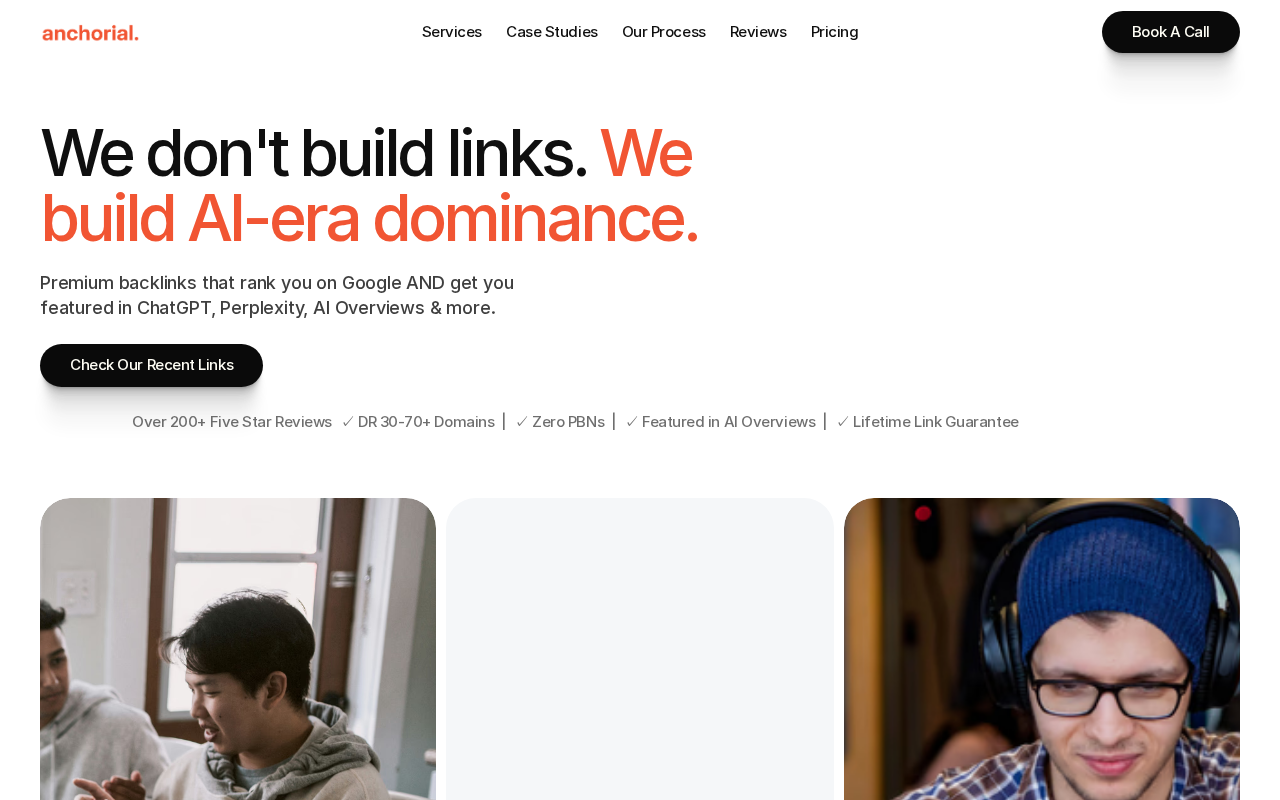Screen dimensions: 1280x800
Task: Click the anchorial logo
Action: (90, 33)
